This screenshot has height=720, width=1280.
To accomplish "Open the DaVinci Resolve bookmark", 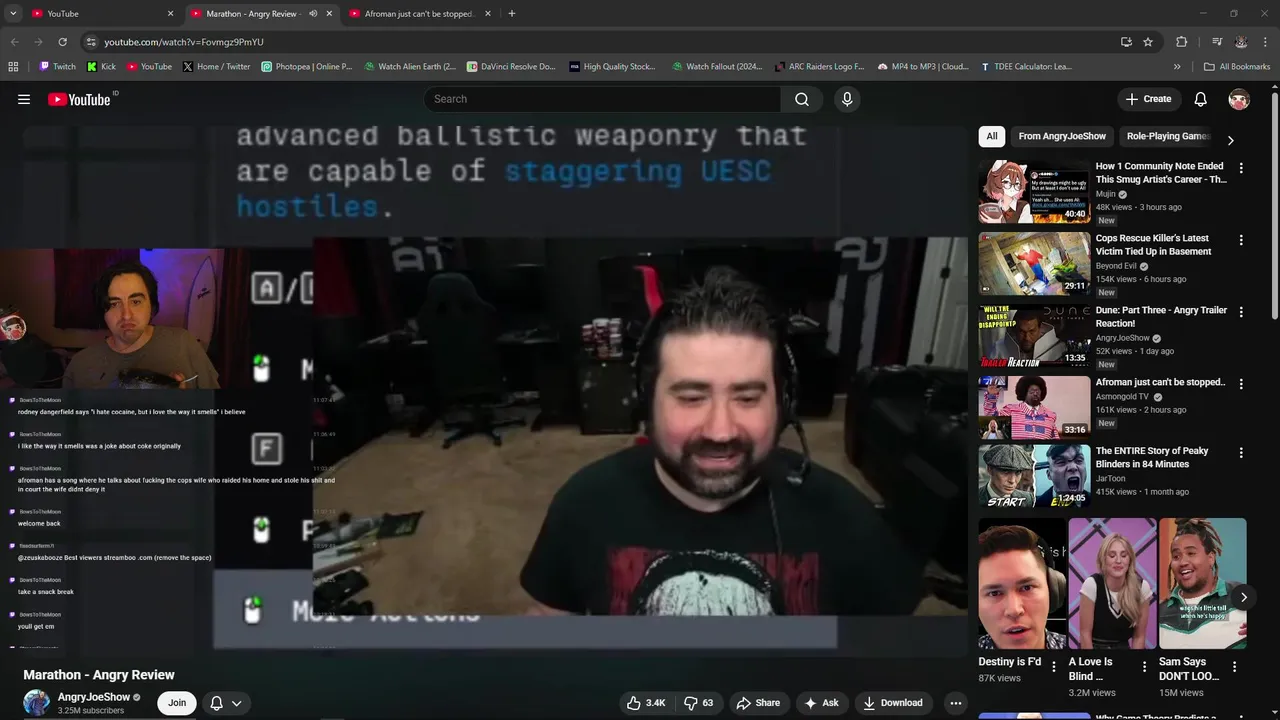I will pyautogui.click(x=511, y=67).
